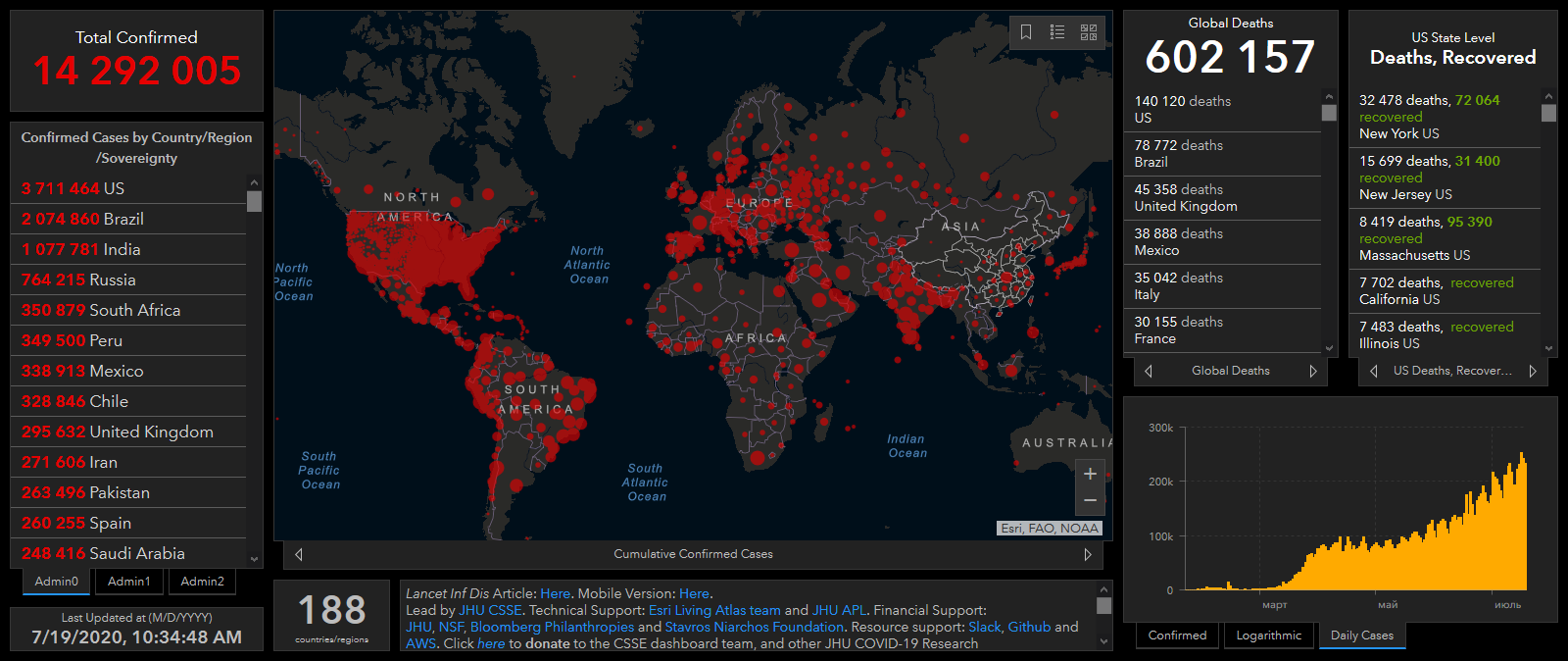Select Peru in the country list

[x=128, y=340]
